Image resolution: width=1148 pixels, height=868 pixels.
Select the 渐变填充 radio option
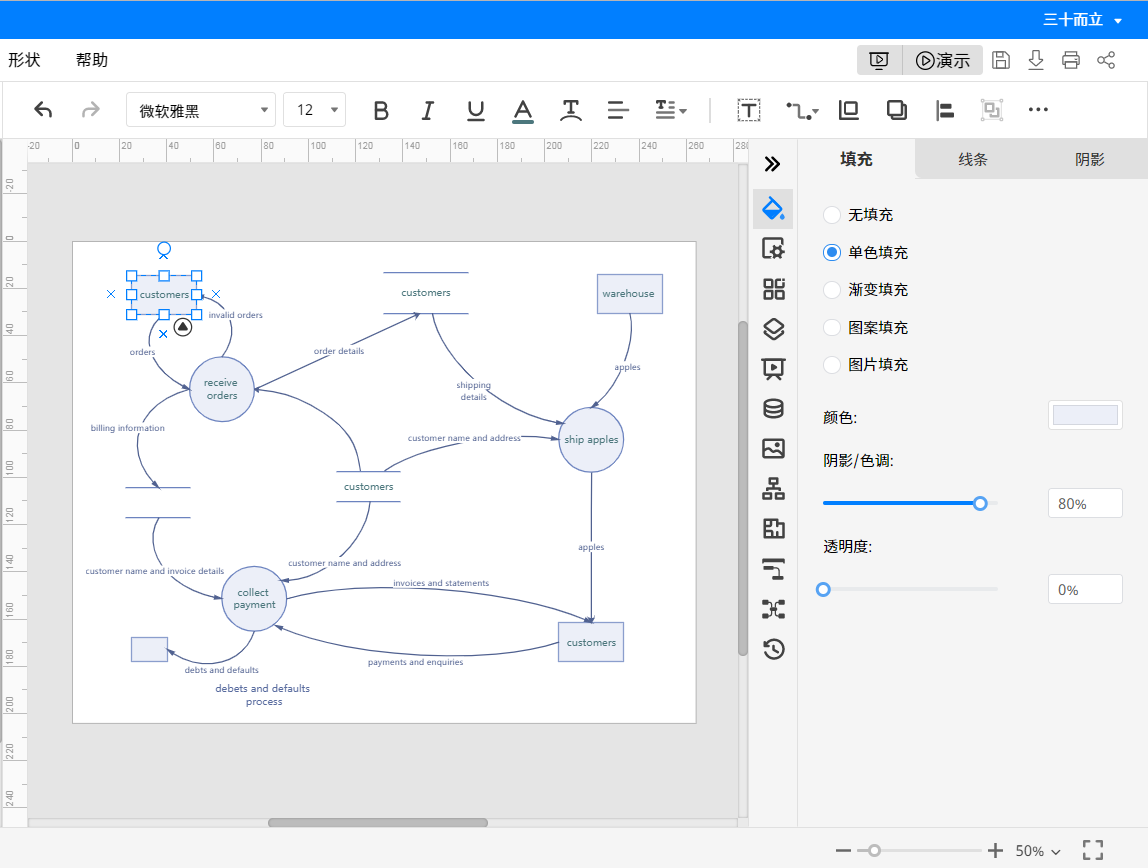[x=832, y=290]
